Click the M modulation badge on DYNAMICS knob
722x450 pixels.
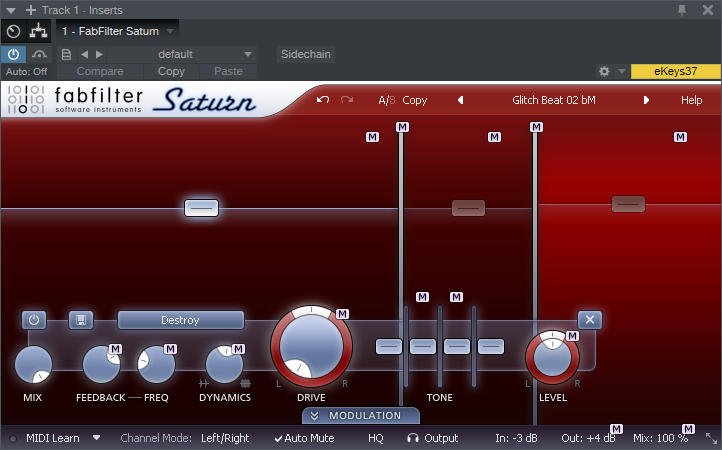tap(238, 349)
